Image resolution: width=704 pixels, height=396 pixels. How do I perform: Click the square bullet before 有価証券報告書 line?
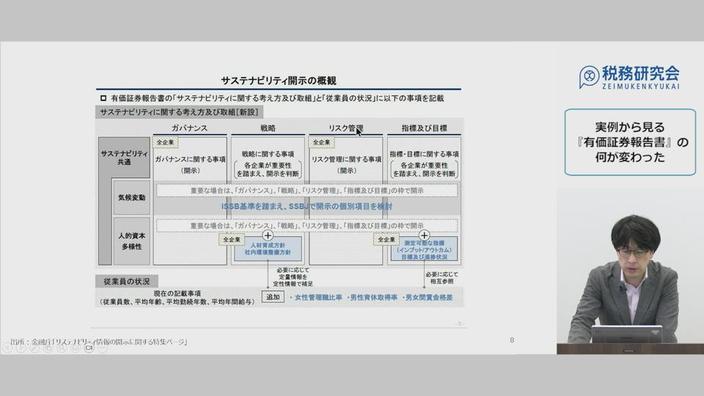pos(103,98)
